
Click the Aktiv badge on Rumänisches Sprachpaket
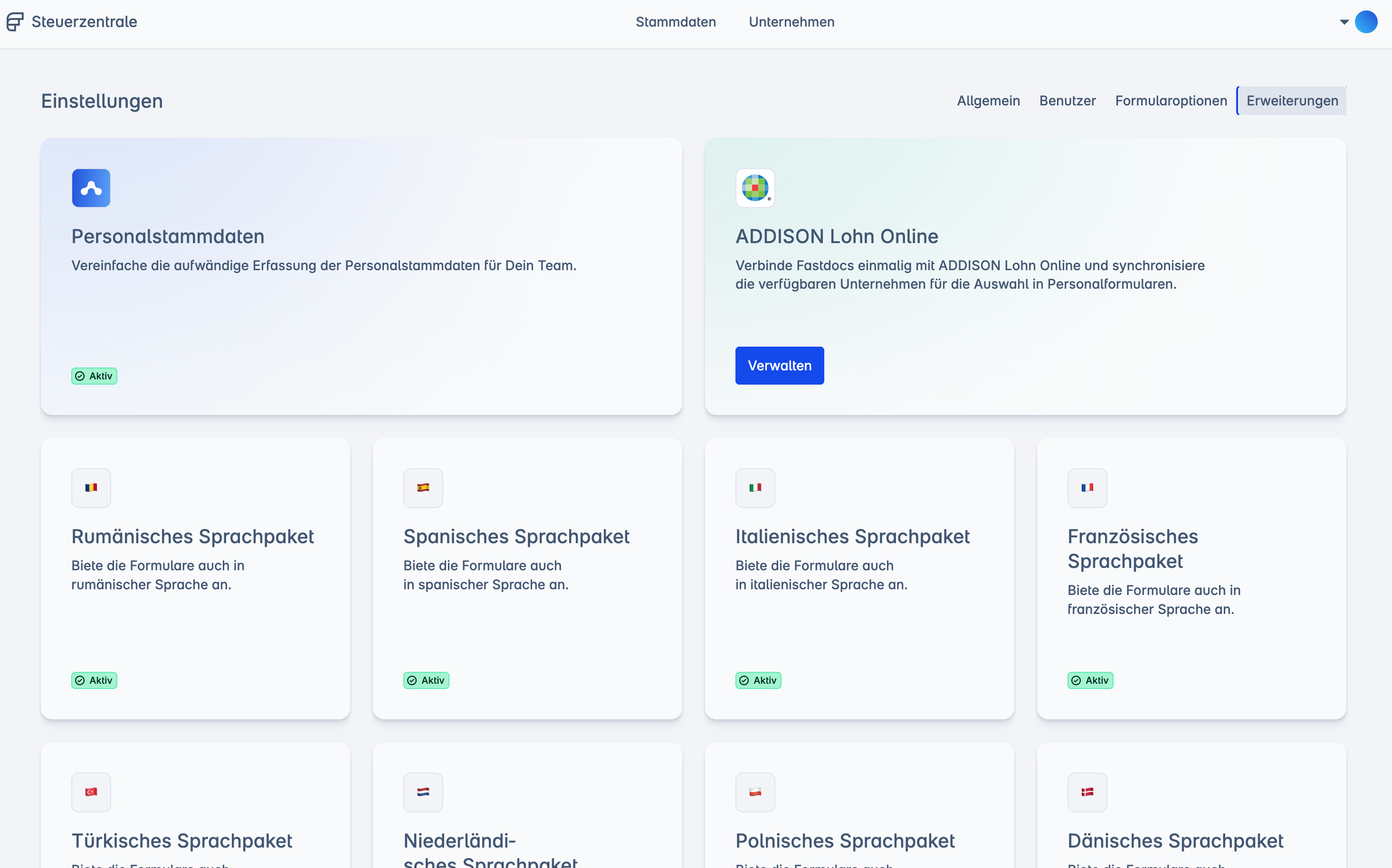click(94, 680)
